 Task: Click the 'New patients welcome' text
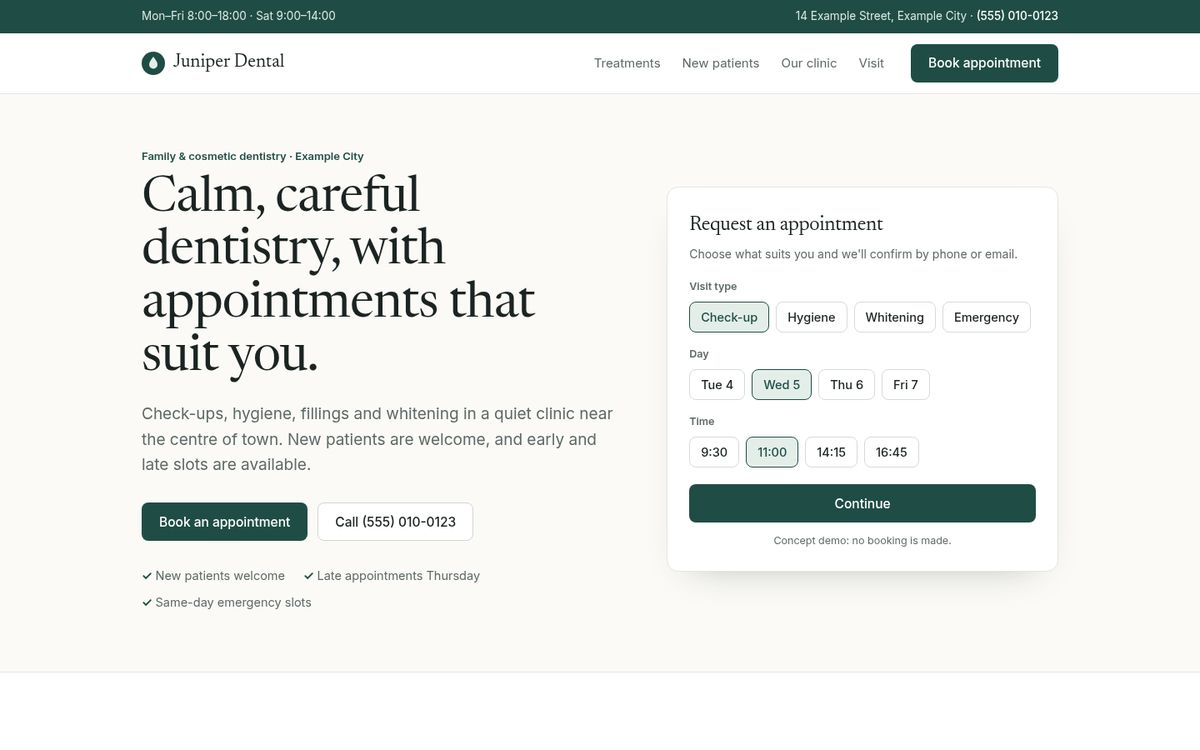pyautogui.click(x=220, y=576)
